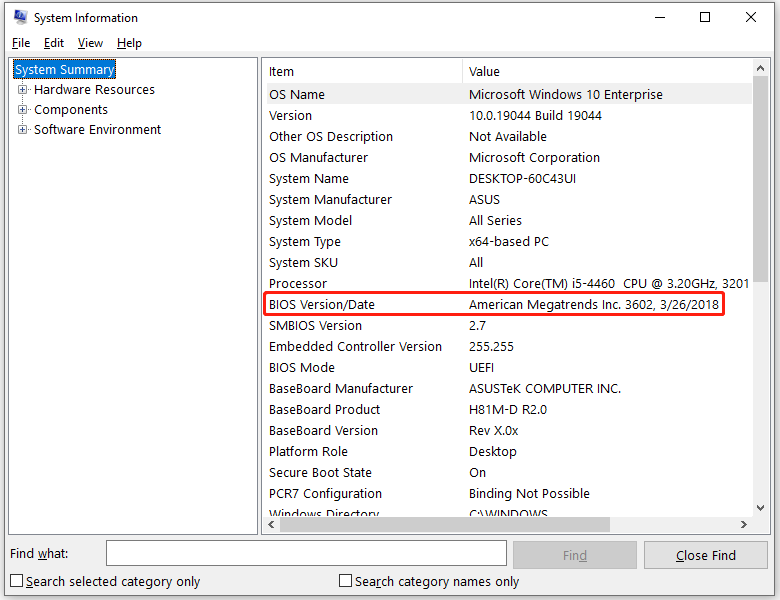The width and height of the screenshot is (780, 600).
Task: Open the Help menu
Action: (129, 43)
